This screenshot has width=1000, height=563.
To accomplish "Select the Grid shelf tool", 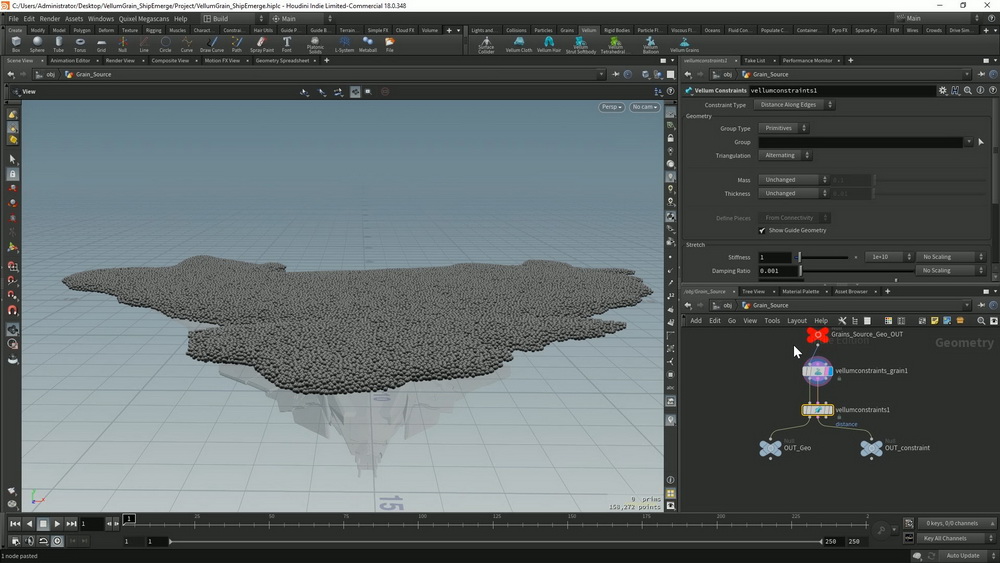I will coord(101,44).
